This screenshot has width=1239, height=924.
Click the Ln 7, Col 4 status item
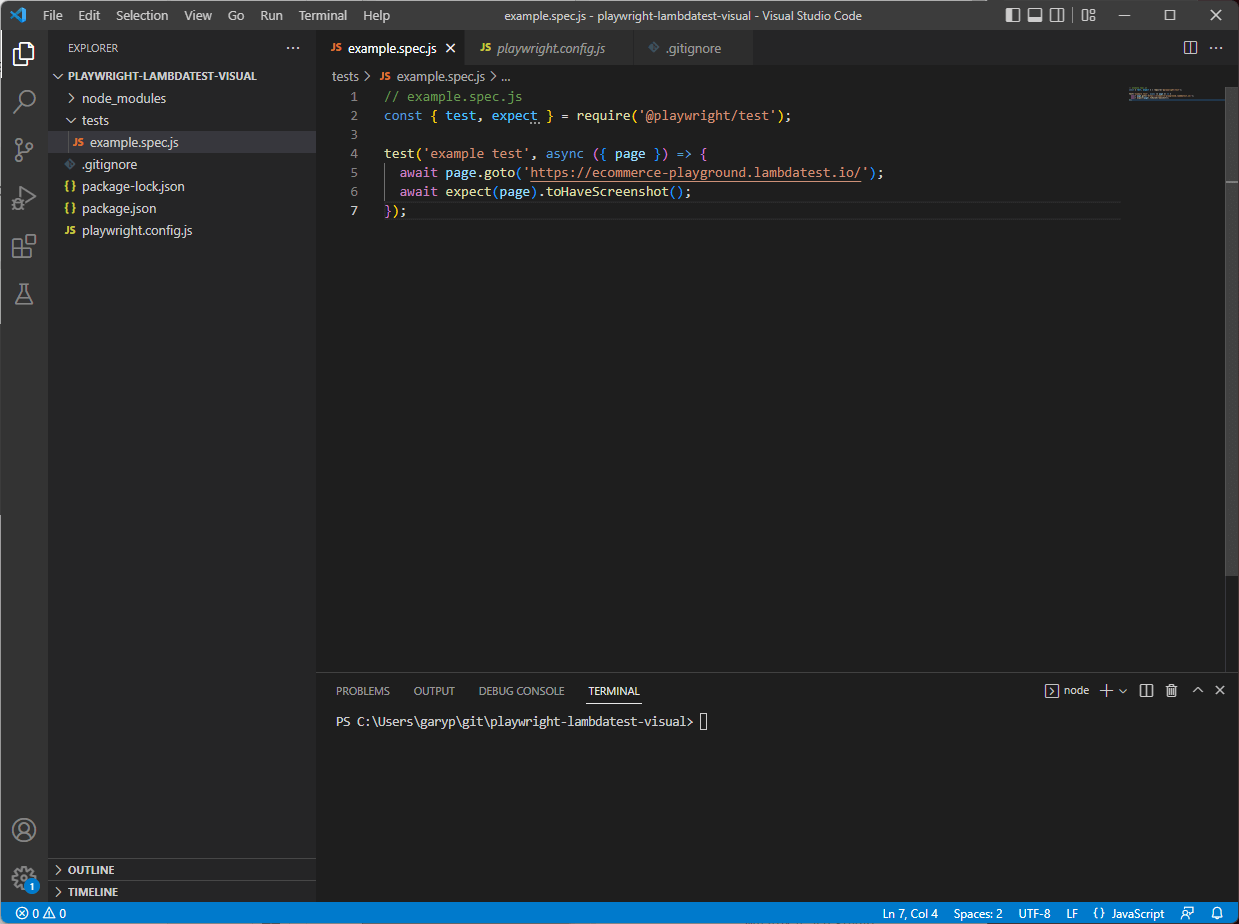tap(909, 913)
